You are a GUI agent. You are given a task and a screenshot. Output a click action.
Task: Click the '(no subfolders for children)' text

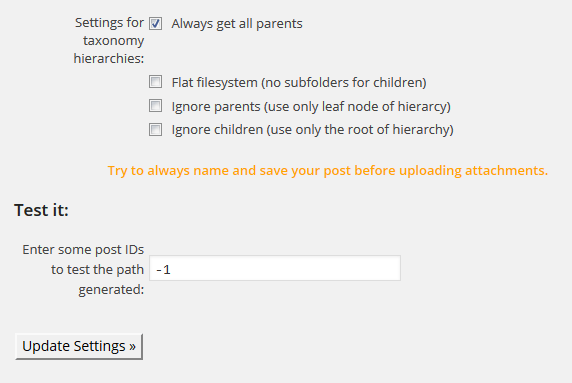point(344,83)
